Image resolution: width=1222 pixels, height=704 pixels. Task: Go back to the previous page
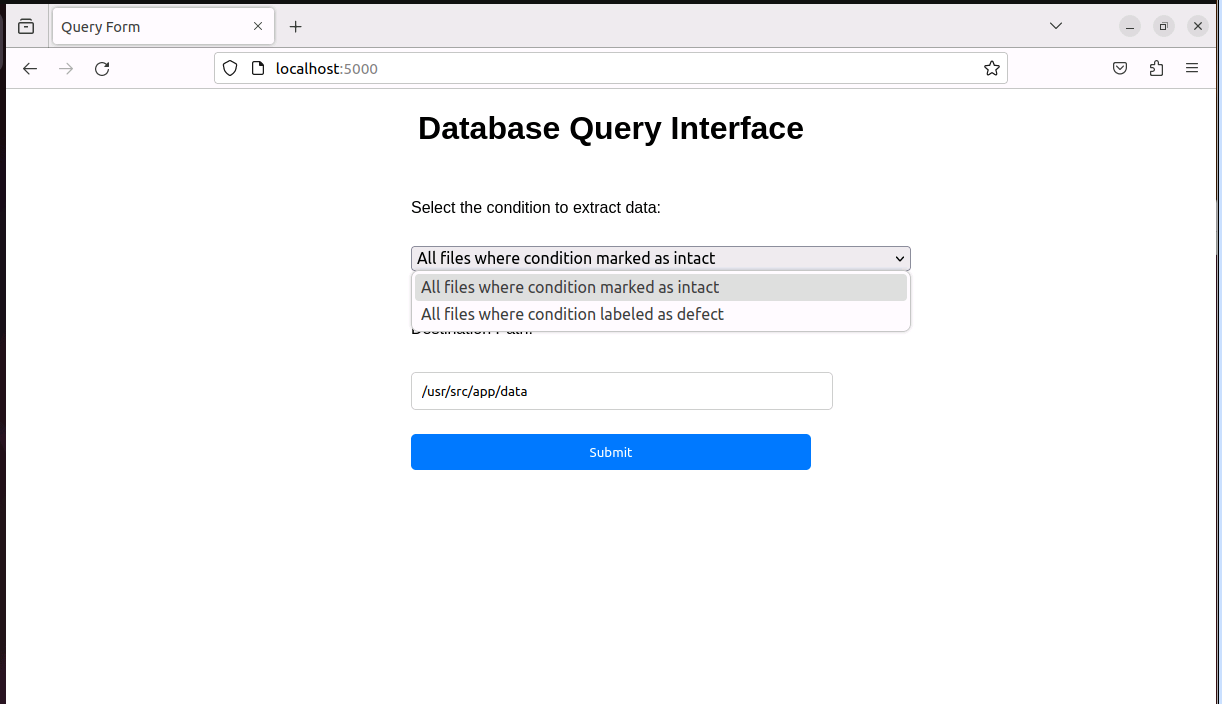(x=30, y=69)
